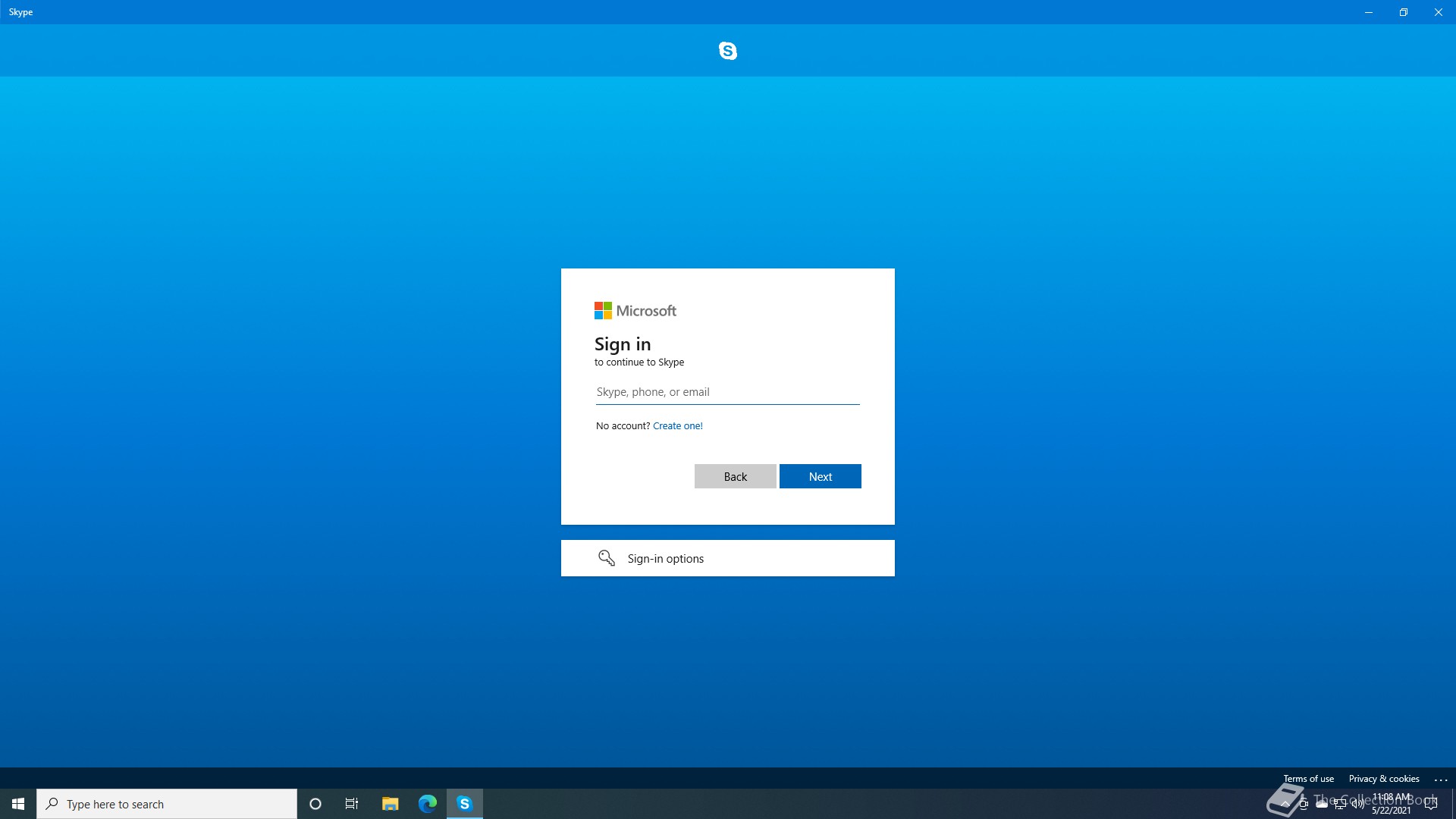This screenshot has height=819, width=1456.
Task: Click the Skype taskbar icon
Action: tap(465, 804)
